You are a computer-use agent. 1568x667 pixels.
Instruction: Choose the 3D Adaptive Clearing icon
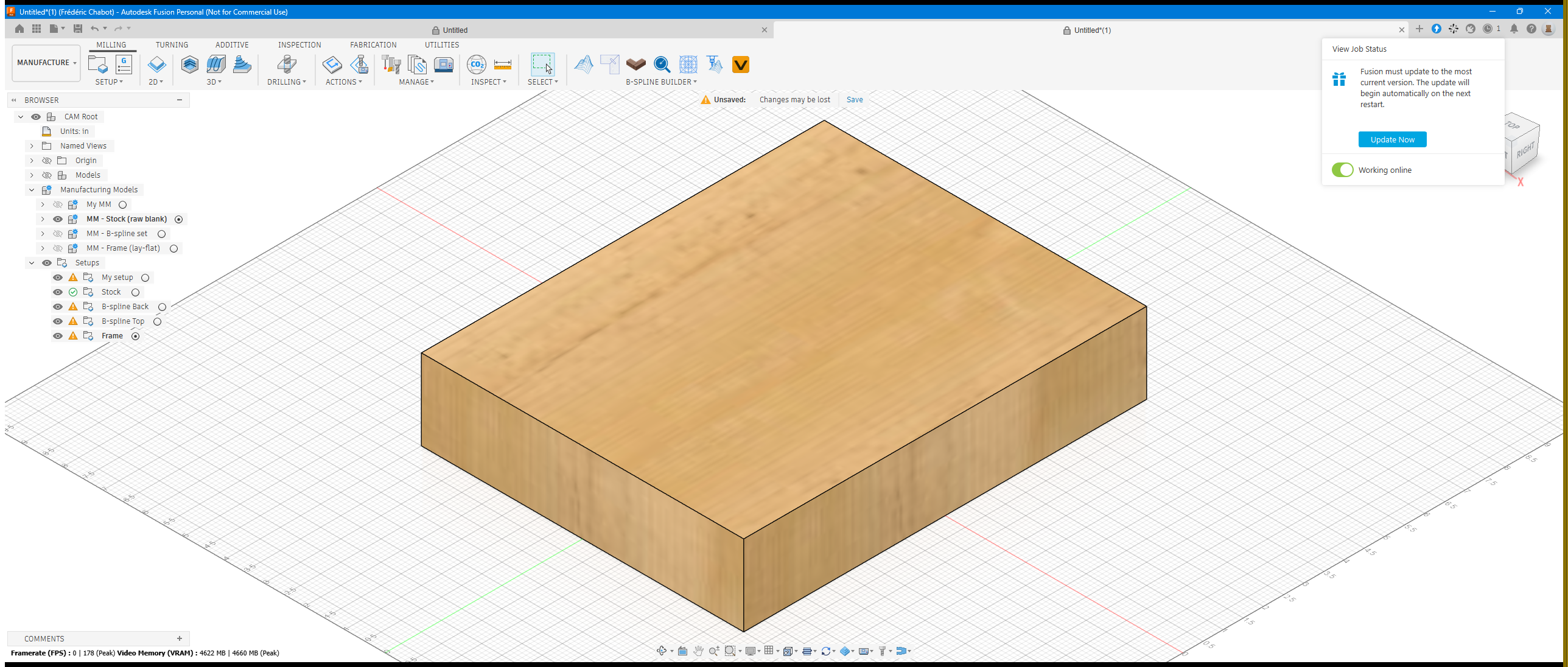coord(190,64)
